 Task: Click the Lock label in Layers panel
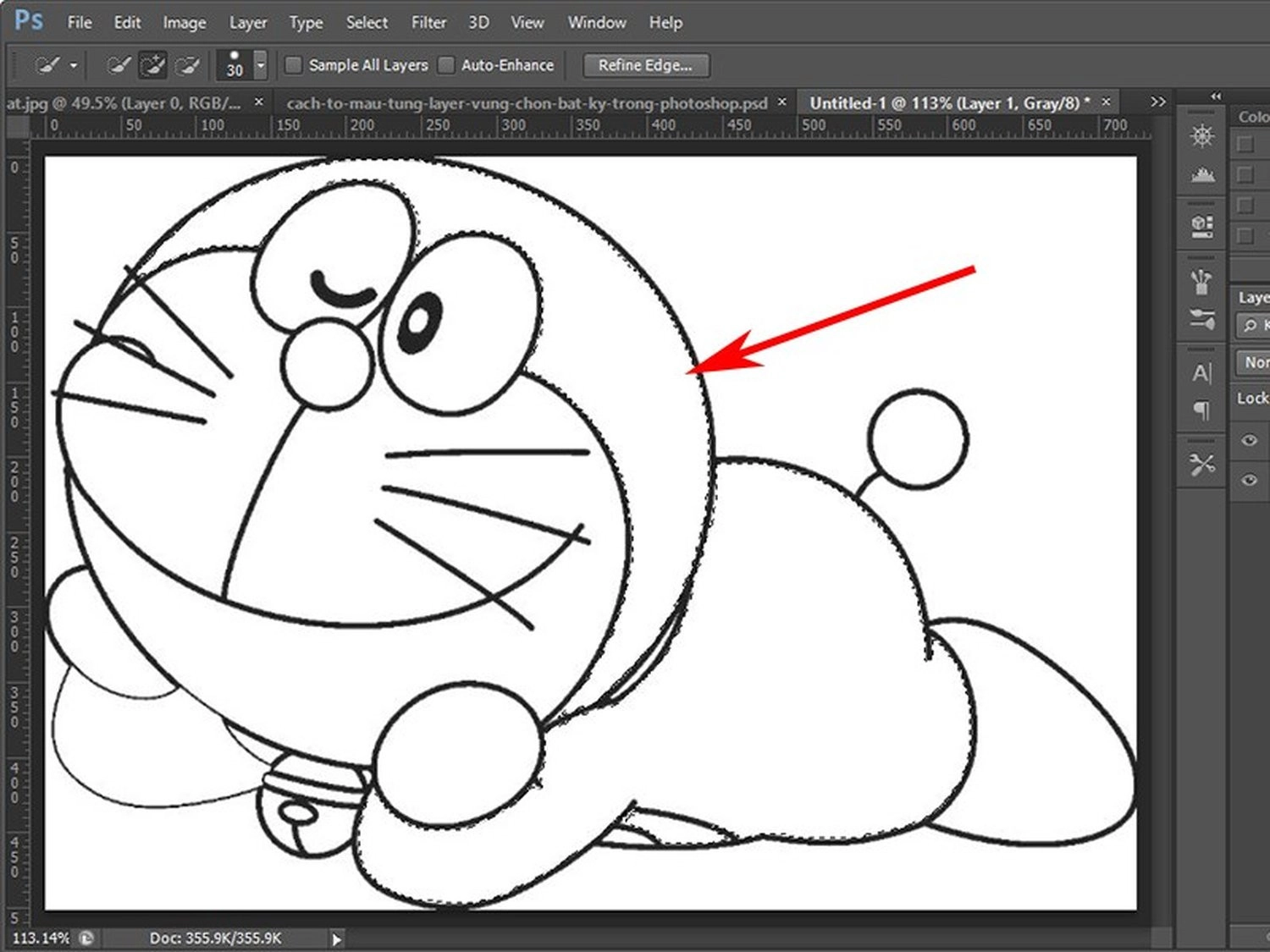[x=1252, y=398]
